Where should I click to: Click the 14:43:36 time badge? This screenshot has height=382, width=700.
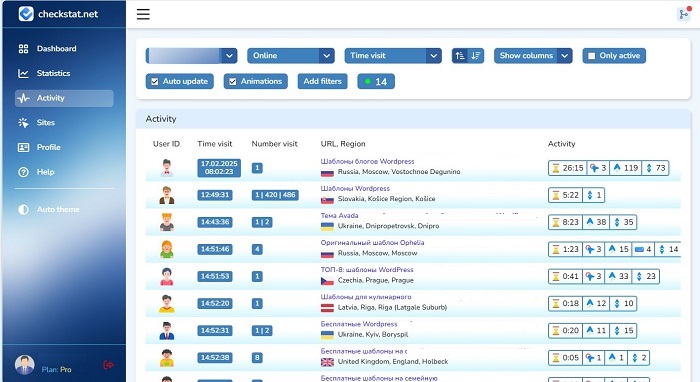tap(215, 222)
